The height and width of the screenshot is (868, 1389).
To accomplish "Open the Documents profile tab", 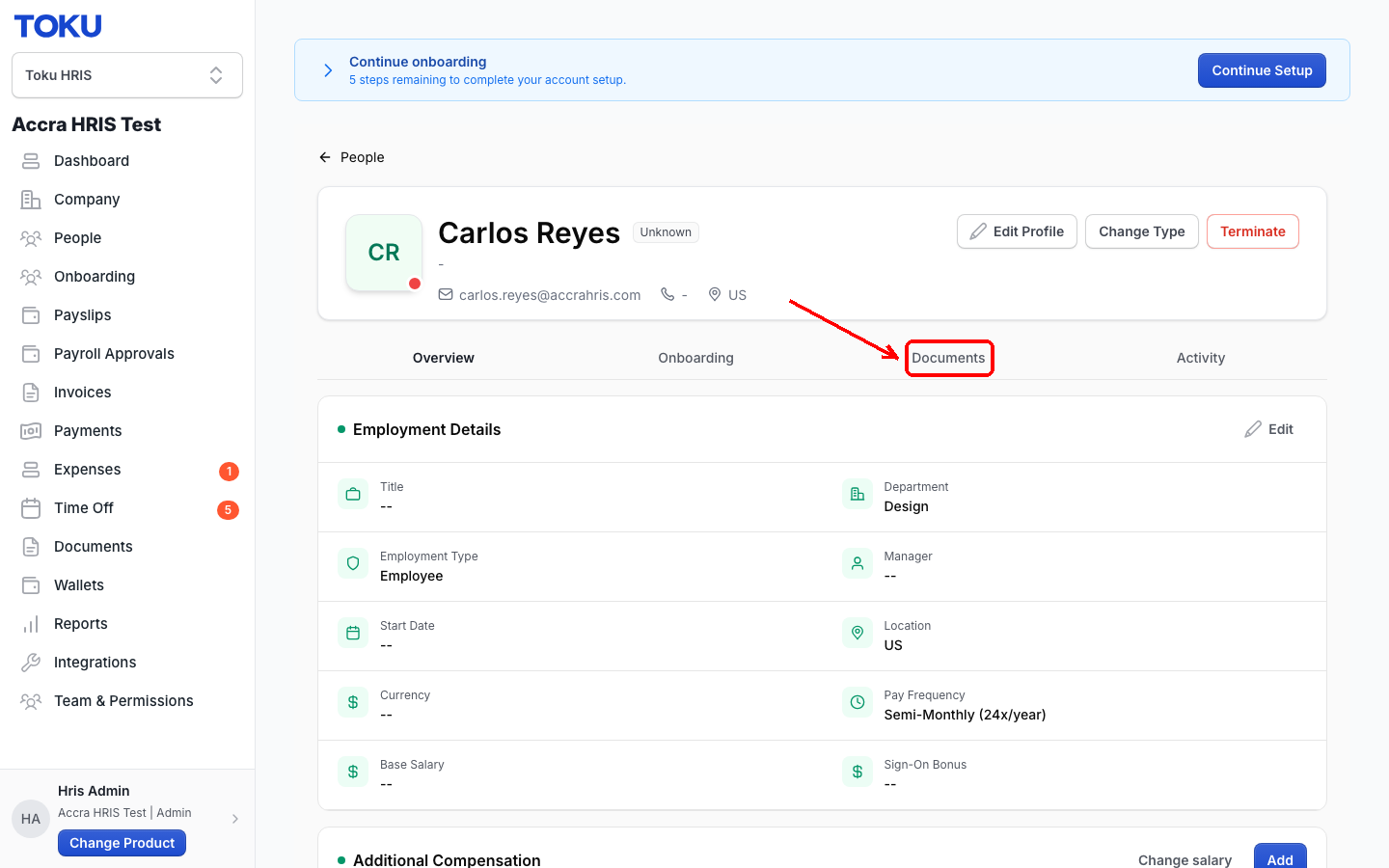I will coord(949,358).
